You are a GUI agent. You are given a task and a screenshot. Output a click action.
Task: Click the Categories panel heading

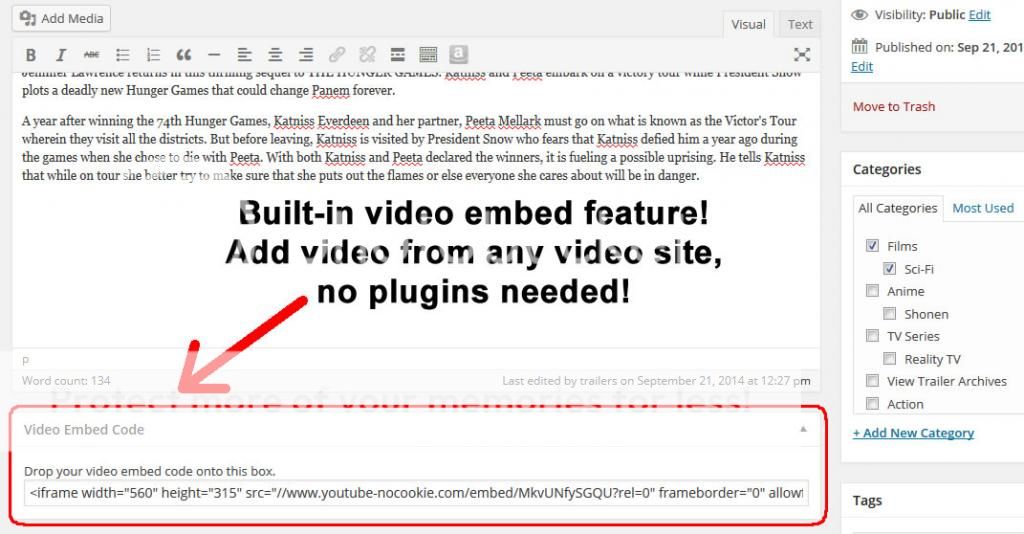(887, 169)
